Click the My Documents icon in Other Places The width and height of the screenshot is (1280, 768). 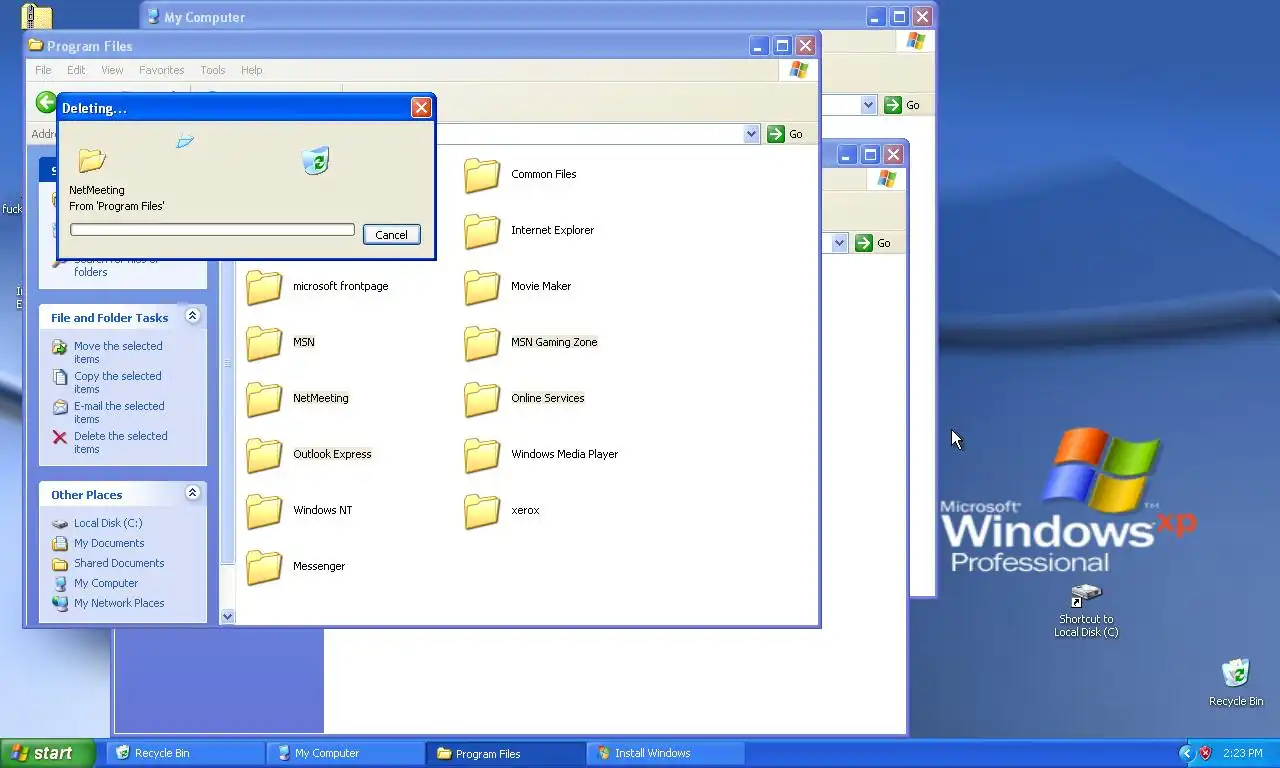[x=60, y=543]
